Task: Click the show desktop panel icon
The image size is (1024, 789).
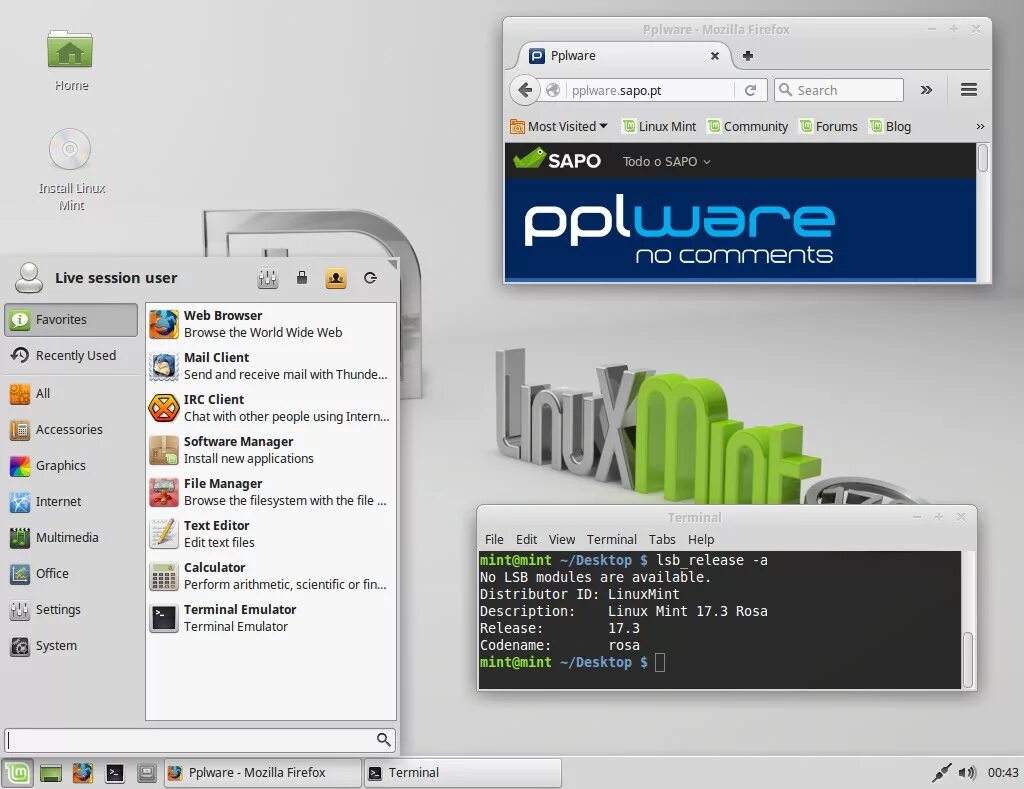Action: click(x=51, y=773)
